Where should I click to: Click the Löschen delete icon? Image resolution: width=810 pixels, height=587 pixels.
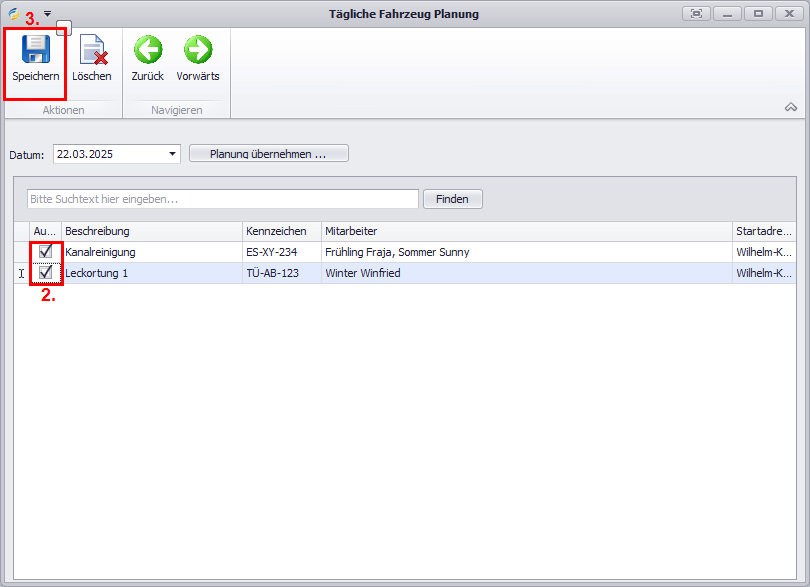pos(92,50)
